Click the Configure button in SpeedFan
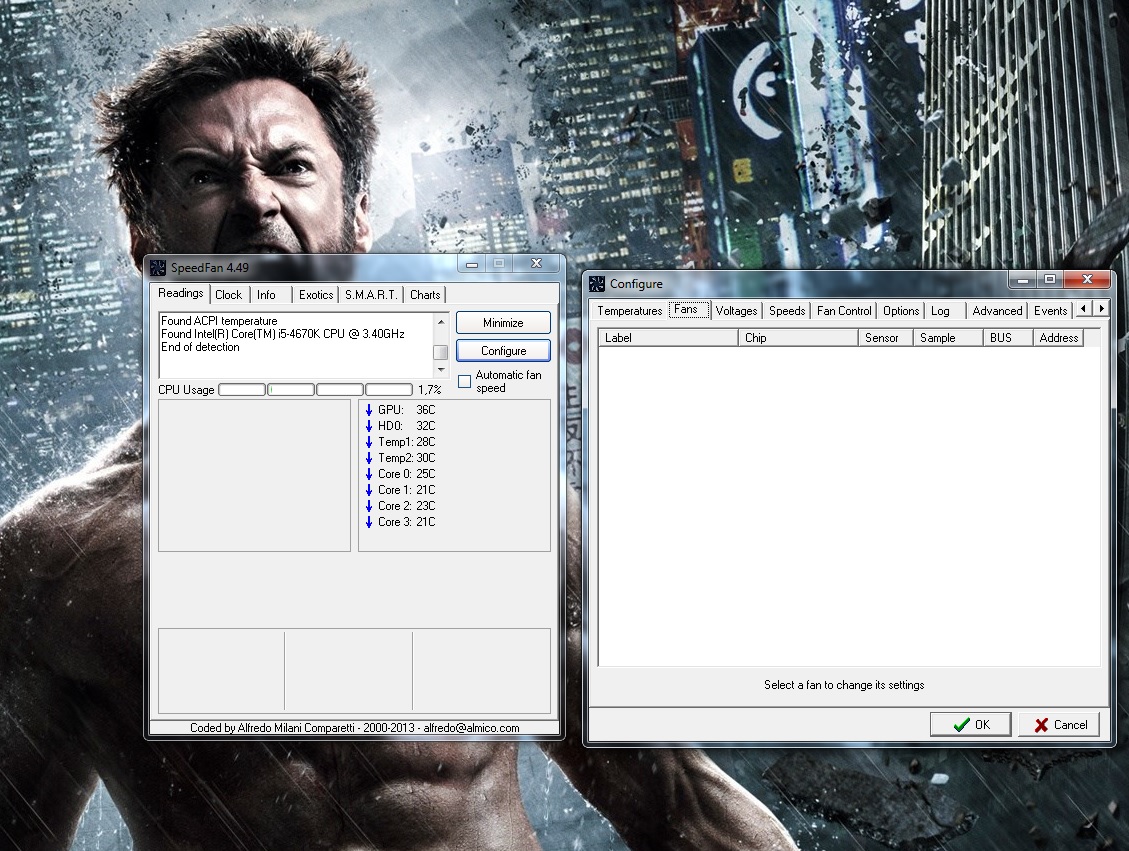 click(503, 351)
